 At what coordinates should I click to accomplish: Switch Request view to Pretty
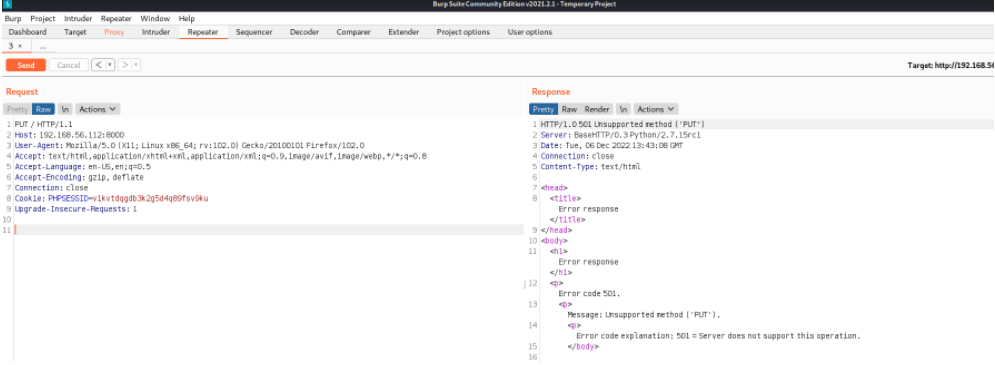(x=17, y=109)
